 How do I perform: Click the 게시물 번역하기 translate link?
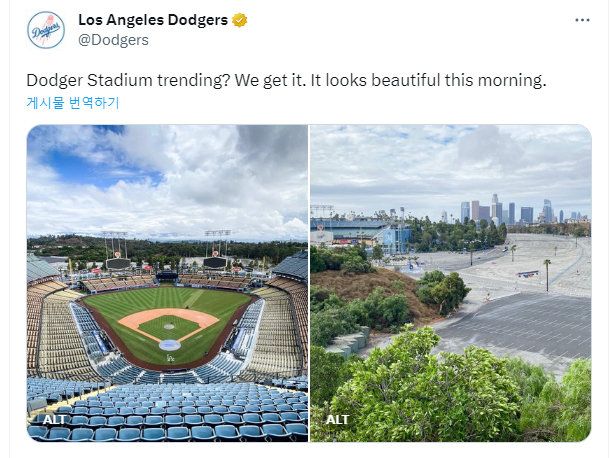[72, 102]
